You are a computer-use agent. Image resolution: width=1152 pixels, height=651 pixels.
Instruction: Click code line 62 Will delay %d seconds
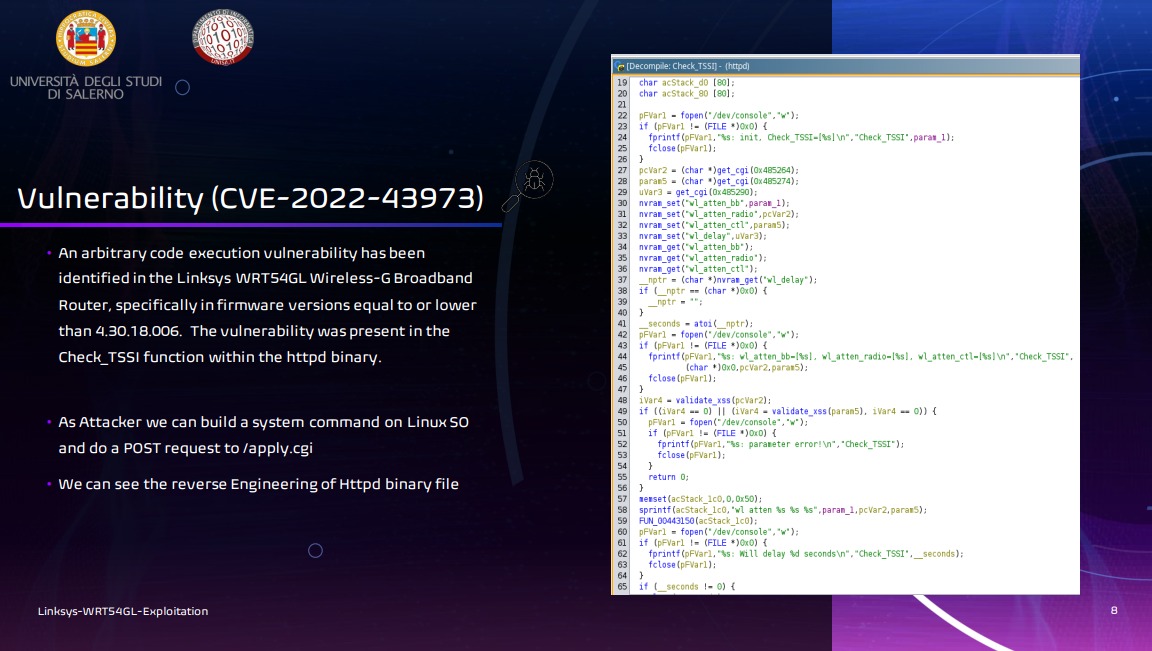[805, 554]
